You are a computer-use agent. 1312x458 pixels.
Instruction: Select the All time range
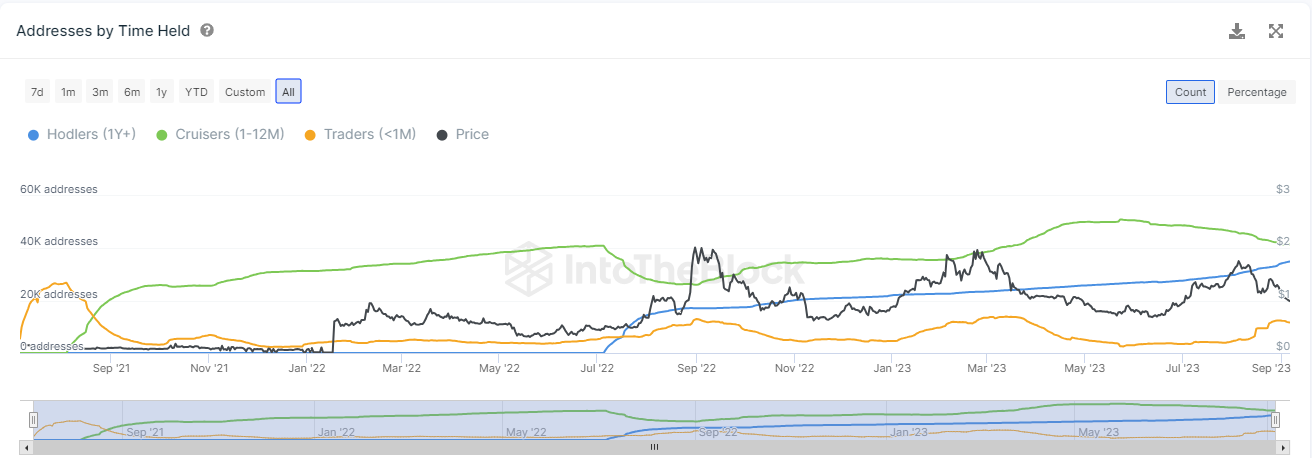coord(288,92)
